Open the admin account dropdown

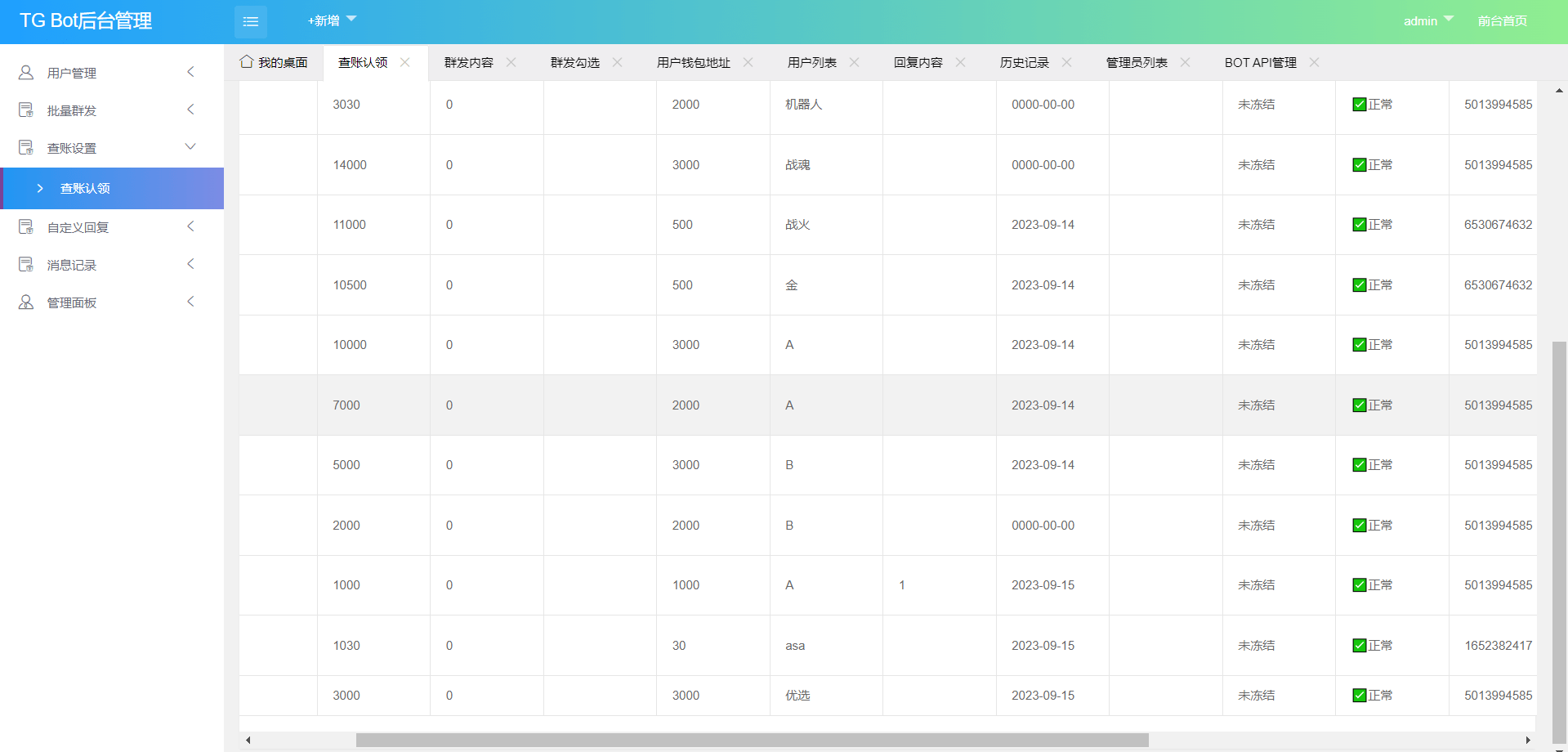pos(1427,20)
